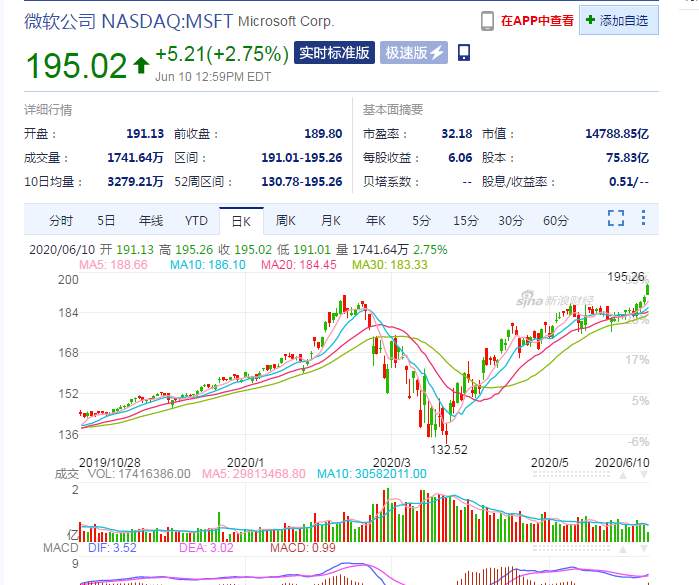The image size is (699, 585).
Task: Open the 月K tab
Action: 331,220
